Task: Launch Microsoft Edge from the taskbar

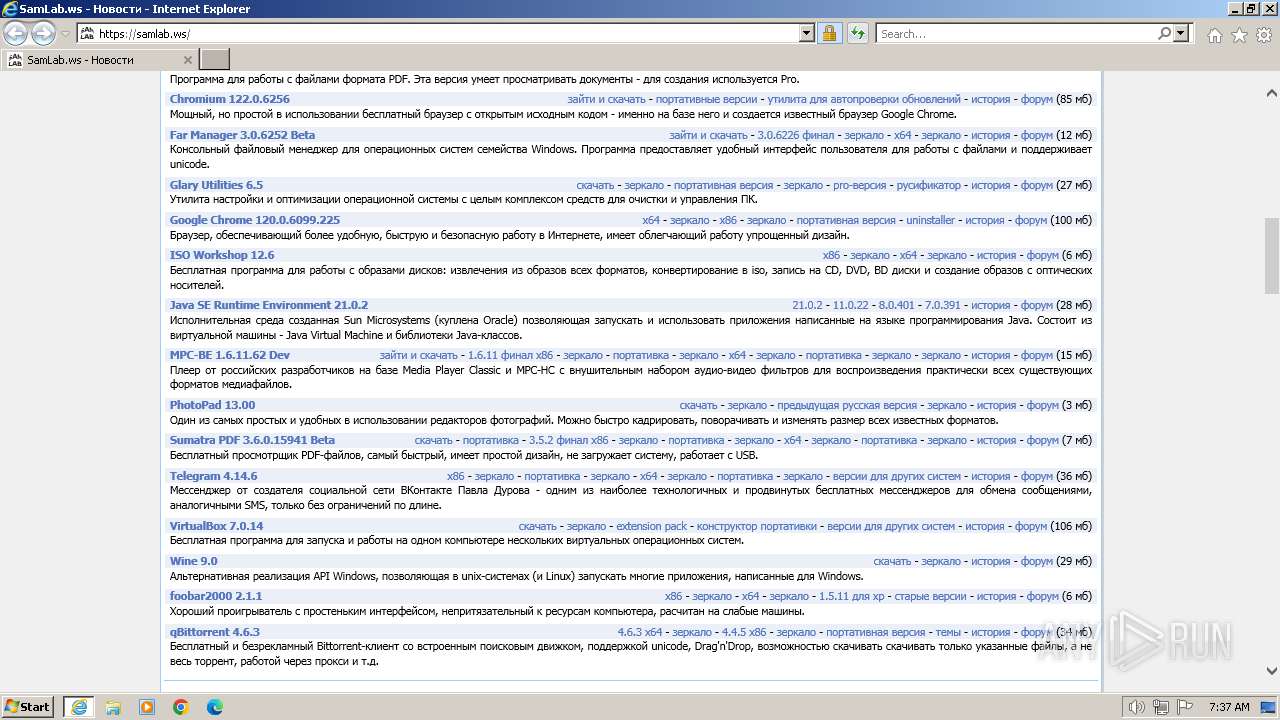Action: coord(215,707)
